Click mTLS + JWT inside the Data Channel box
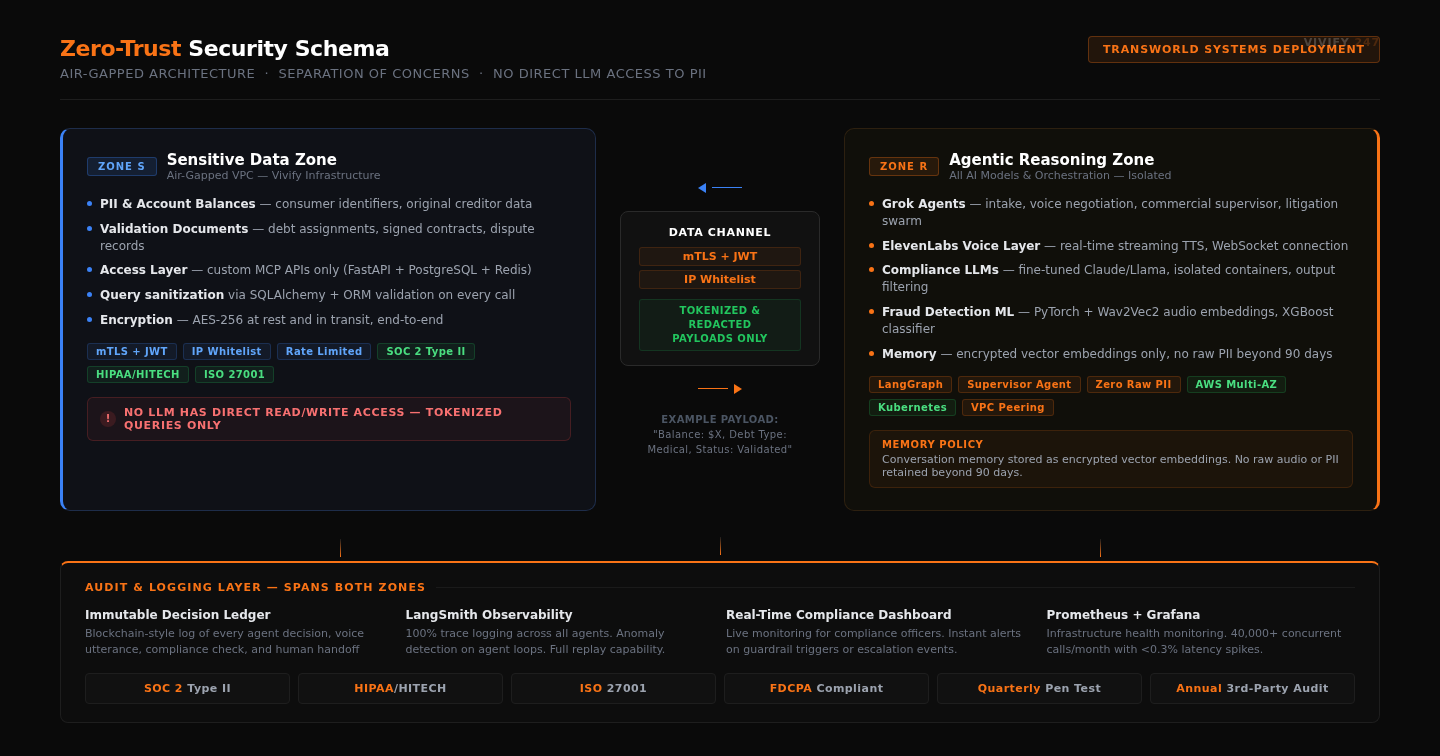 coord(720,257)
